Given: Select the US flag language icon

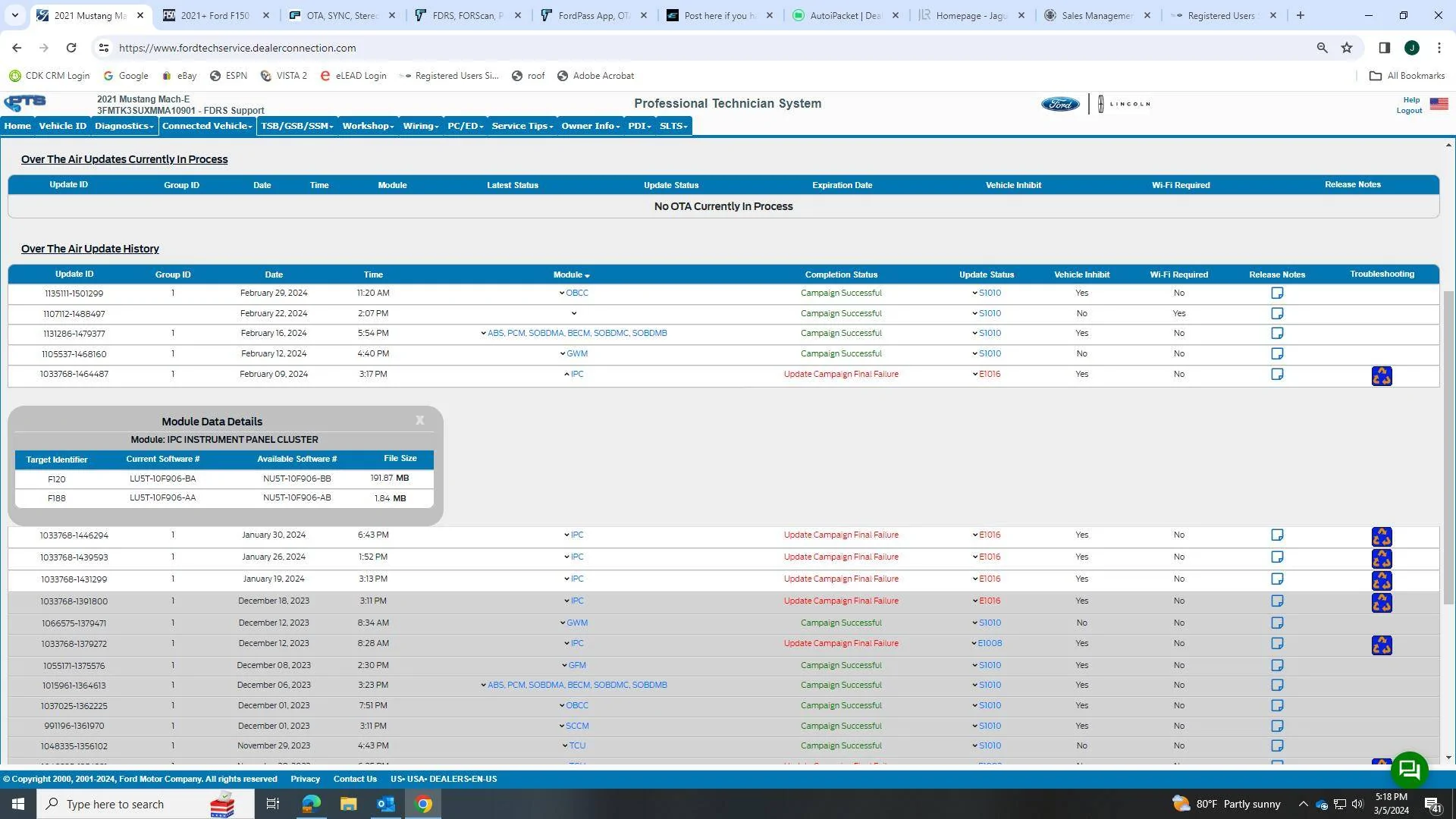Looking at the screenshot, I should click(1439, 104).
